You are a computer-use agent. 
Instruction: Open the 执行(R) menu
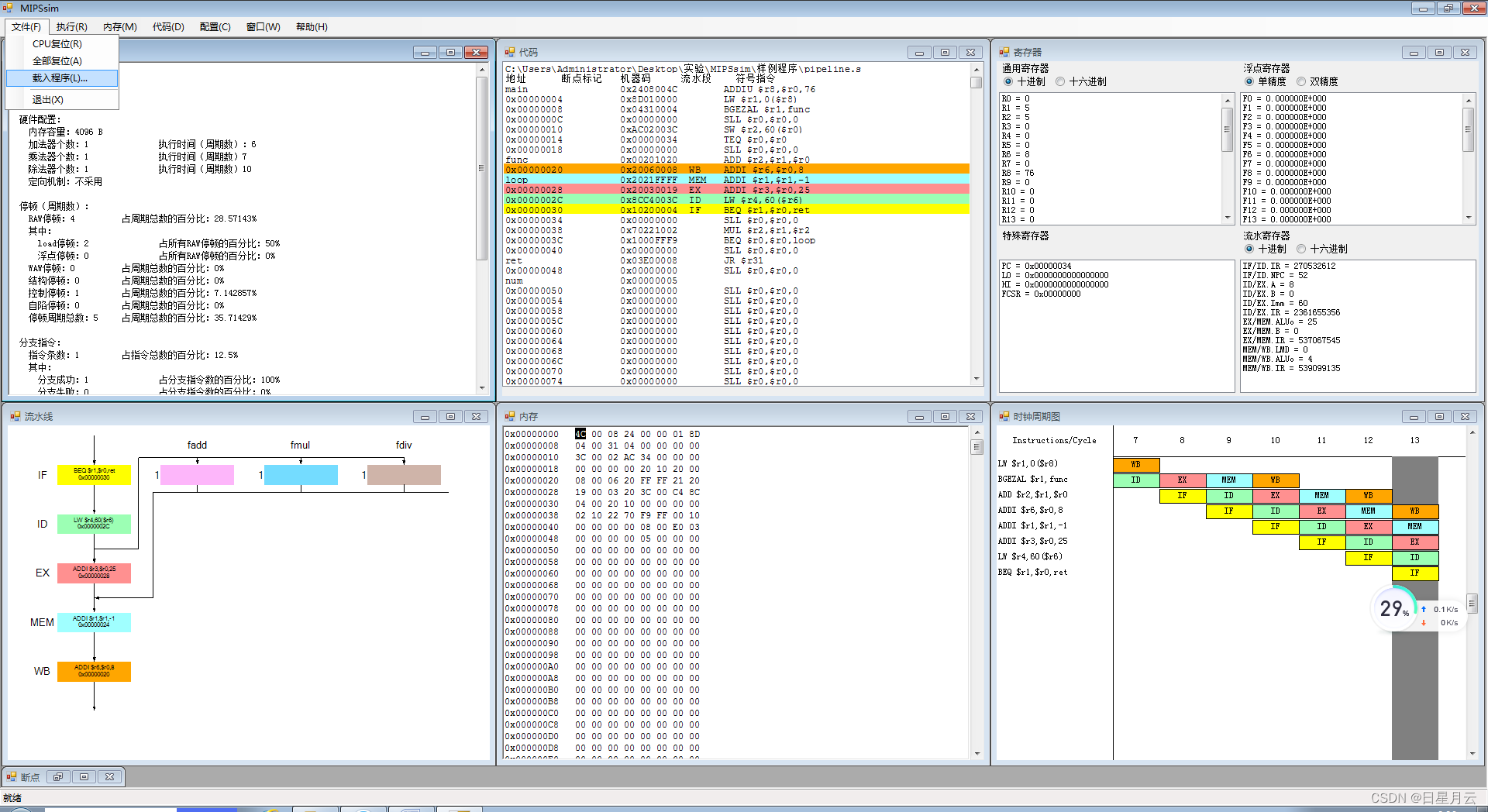(x=71, y=27)
